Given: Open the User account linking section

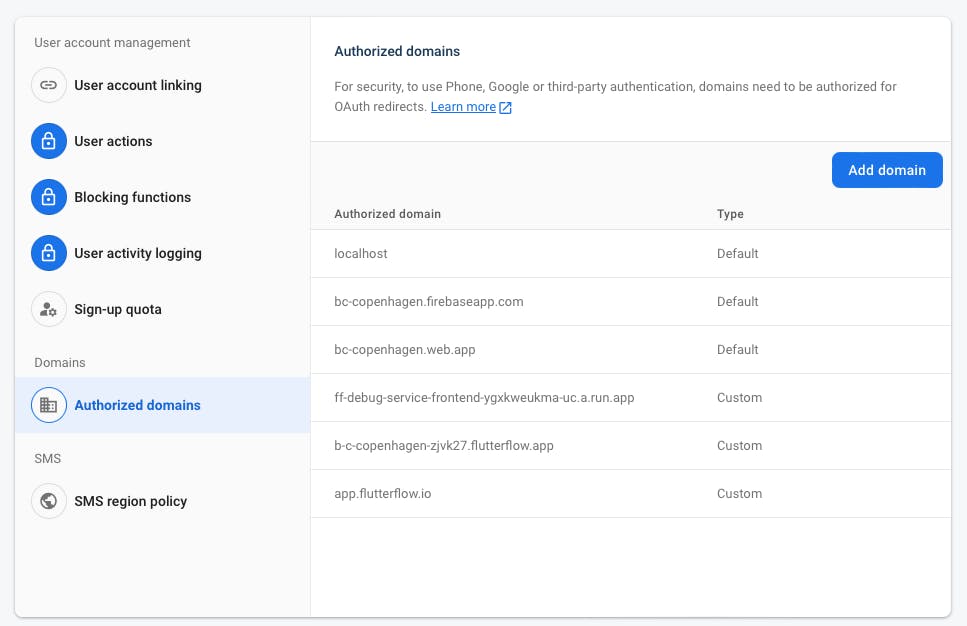Looking at the screenshot, I should point(138,85).
